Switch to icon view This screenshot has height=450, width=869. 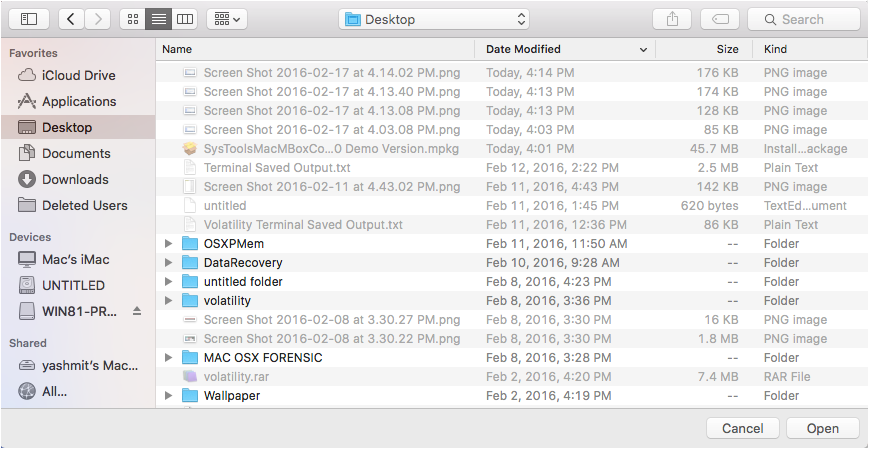pos(132,19)
